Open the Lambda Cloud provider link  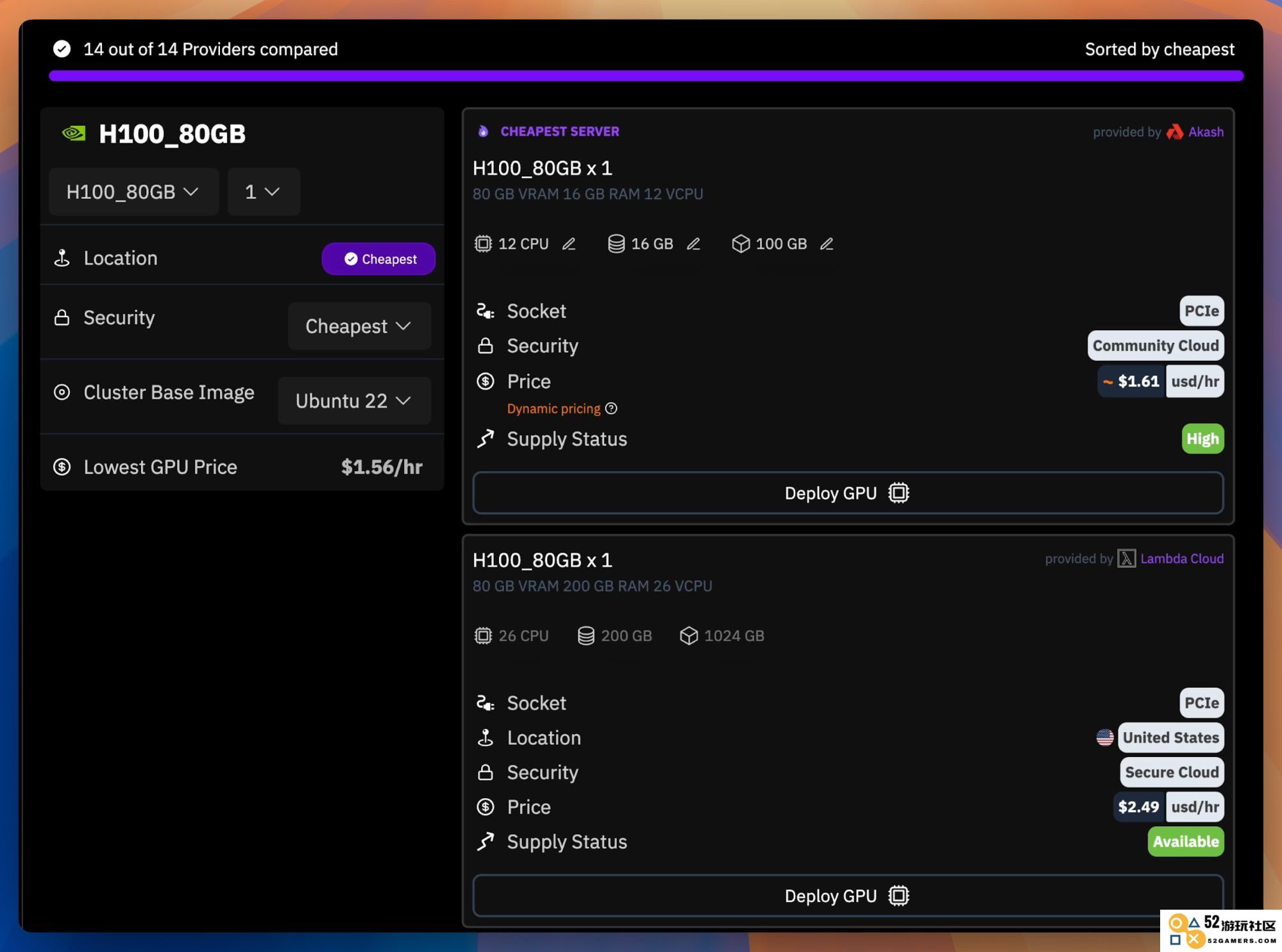1182,558
